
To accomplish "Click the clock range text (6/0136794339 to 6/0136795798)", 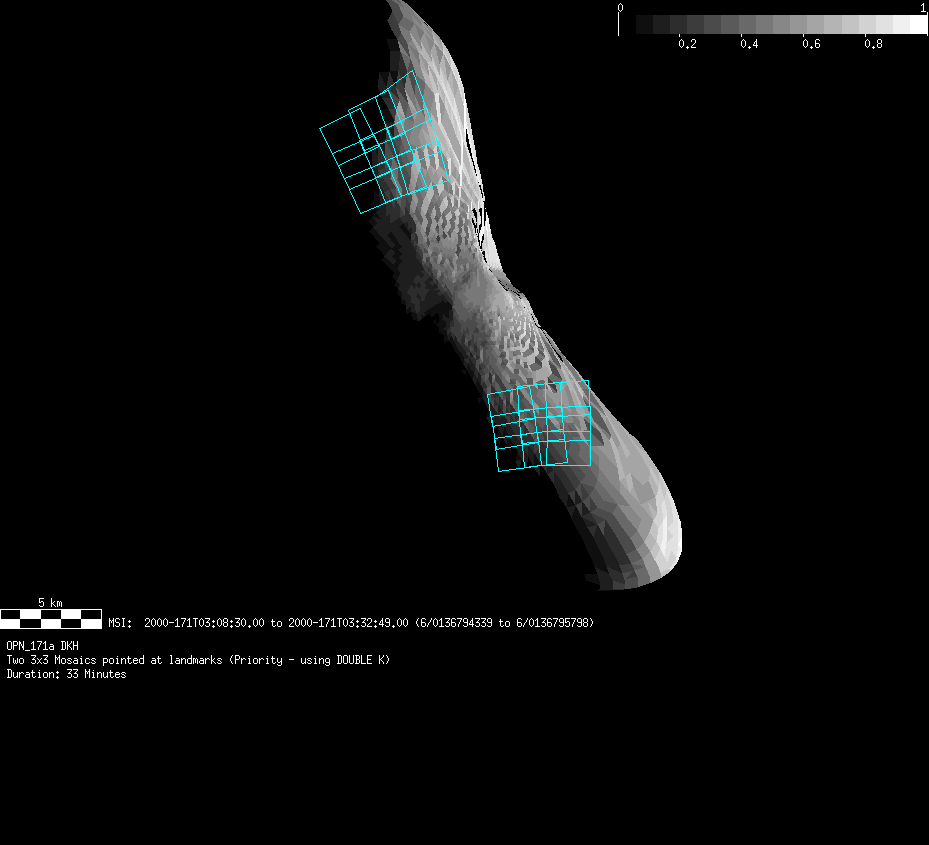I will coord(505,623).
